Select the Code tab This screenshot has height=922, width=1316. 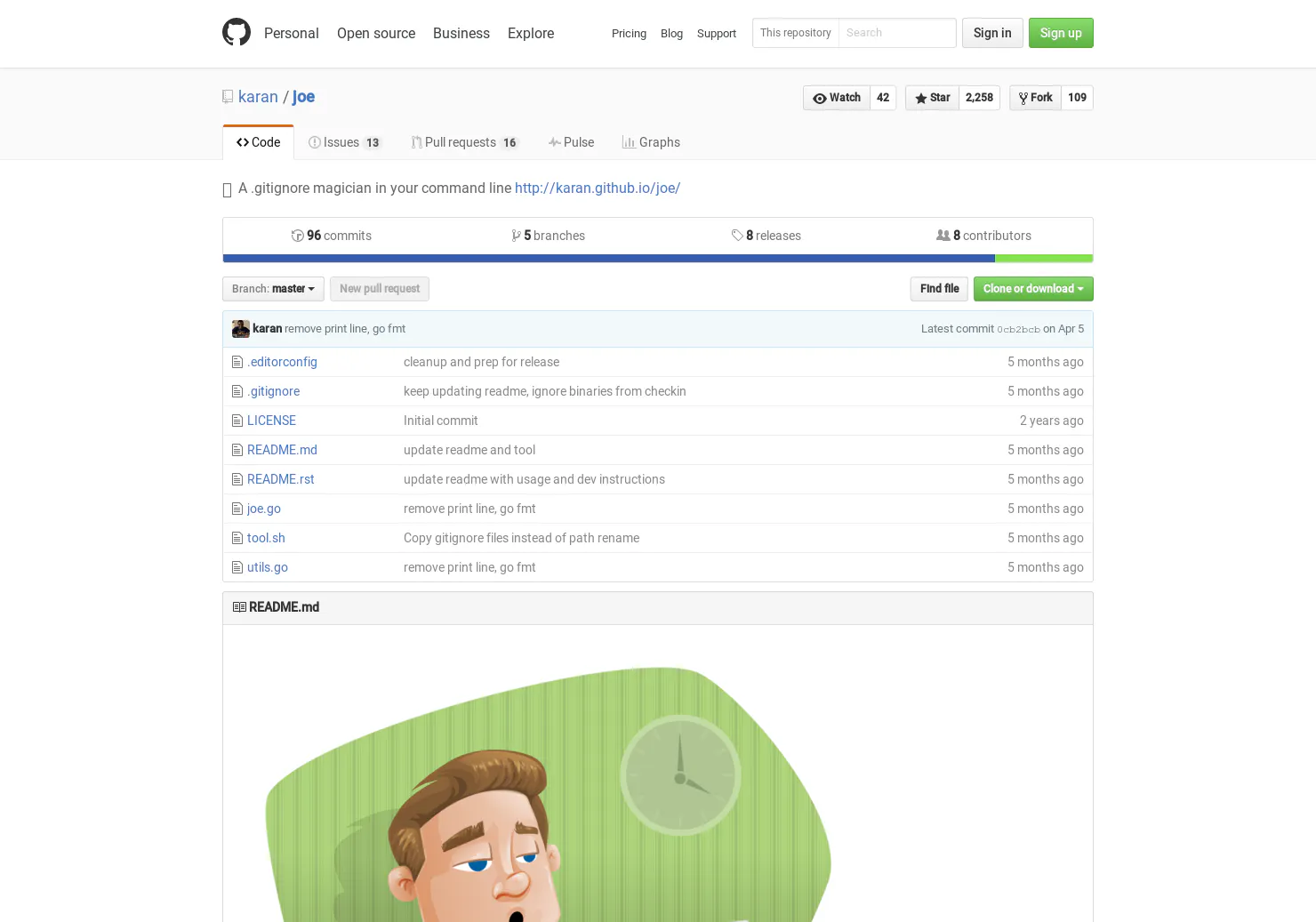click(258, 142)
